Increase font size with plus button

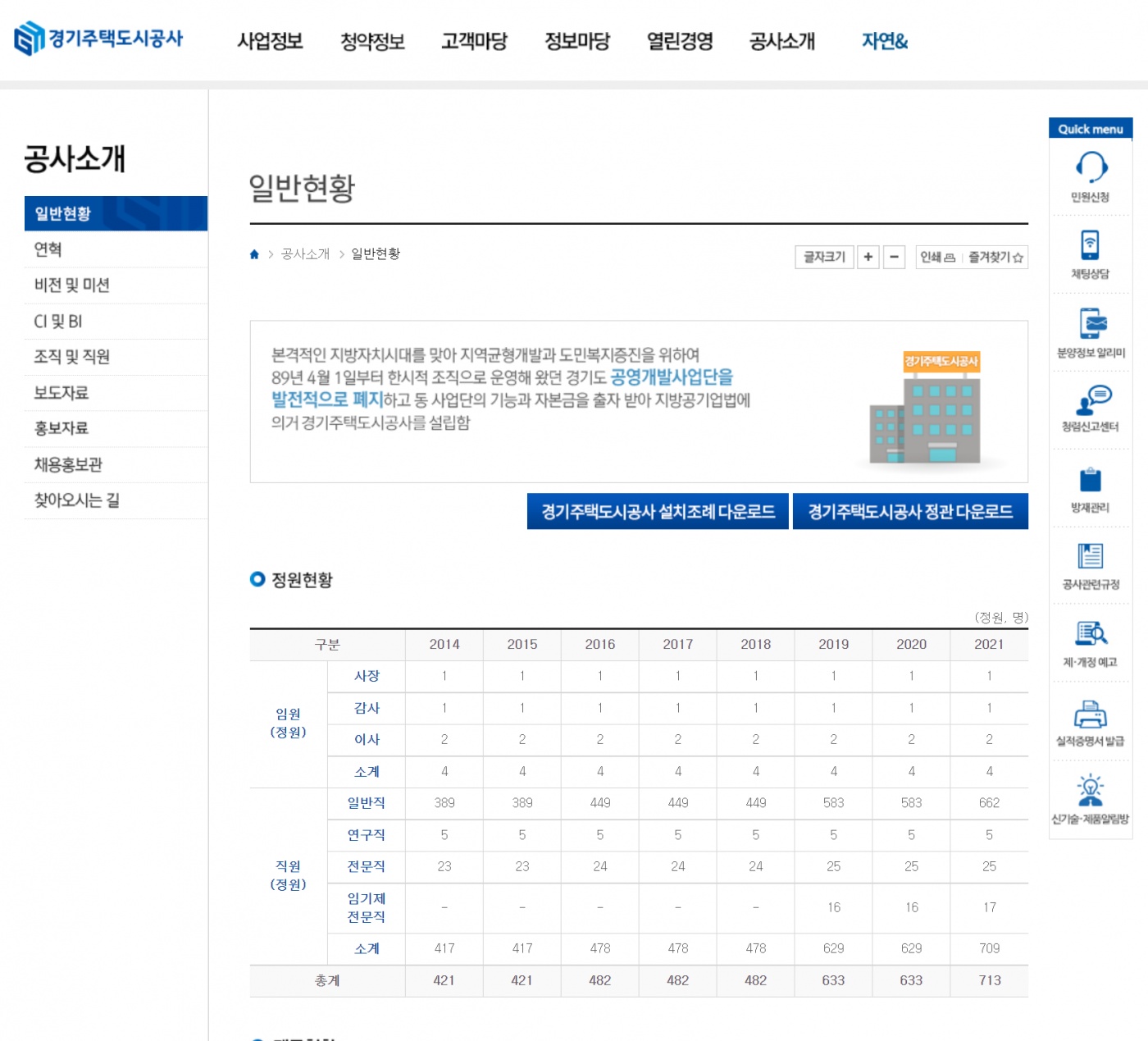click(868, 257)
